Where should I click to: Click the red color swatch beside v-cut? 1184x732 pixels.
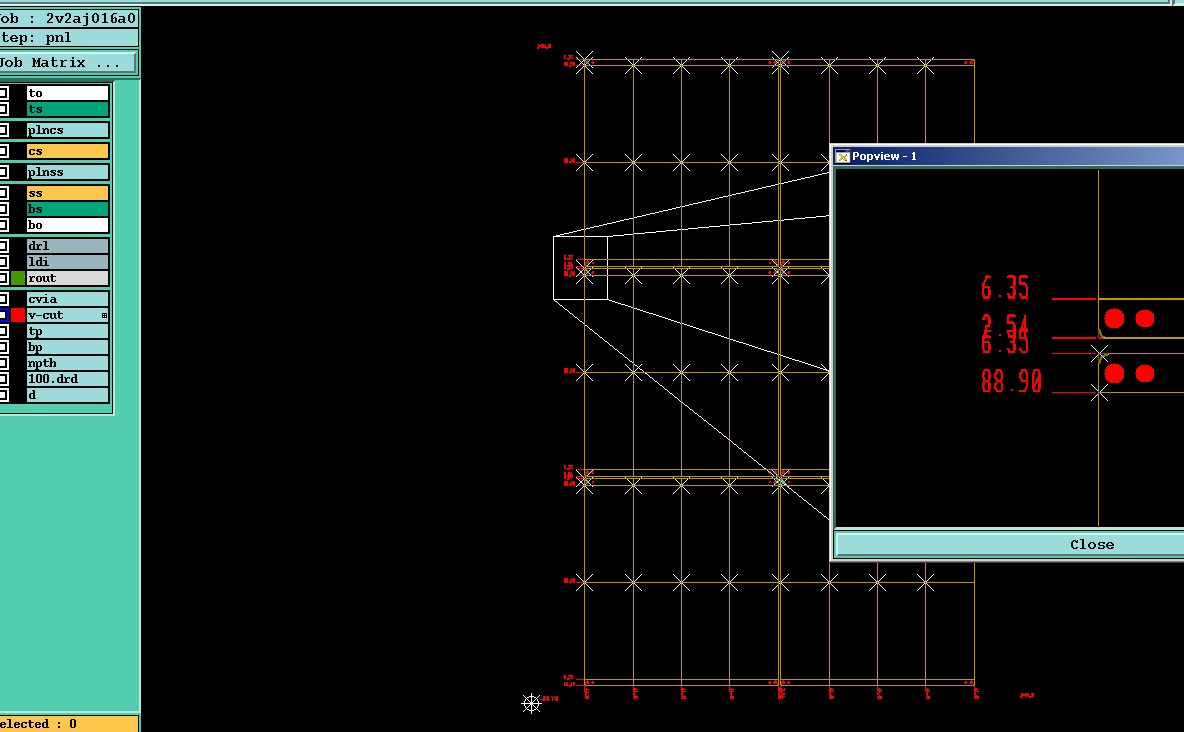click(x=17, y=315)
